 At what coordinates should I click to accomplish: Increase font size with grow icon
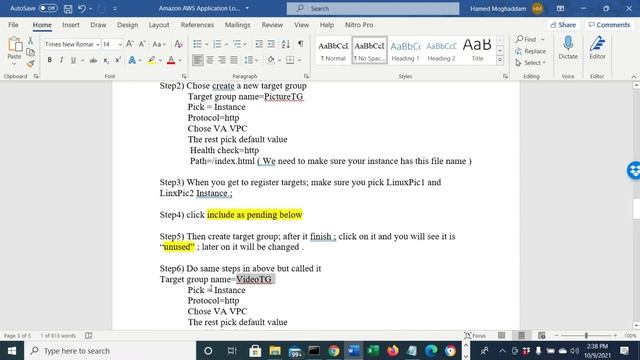[130, 44]
